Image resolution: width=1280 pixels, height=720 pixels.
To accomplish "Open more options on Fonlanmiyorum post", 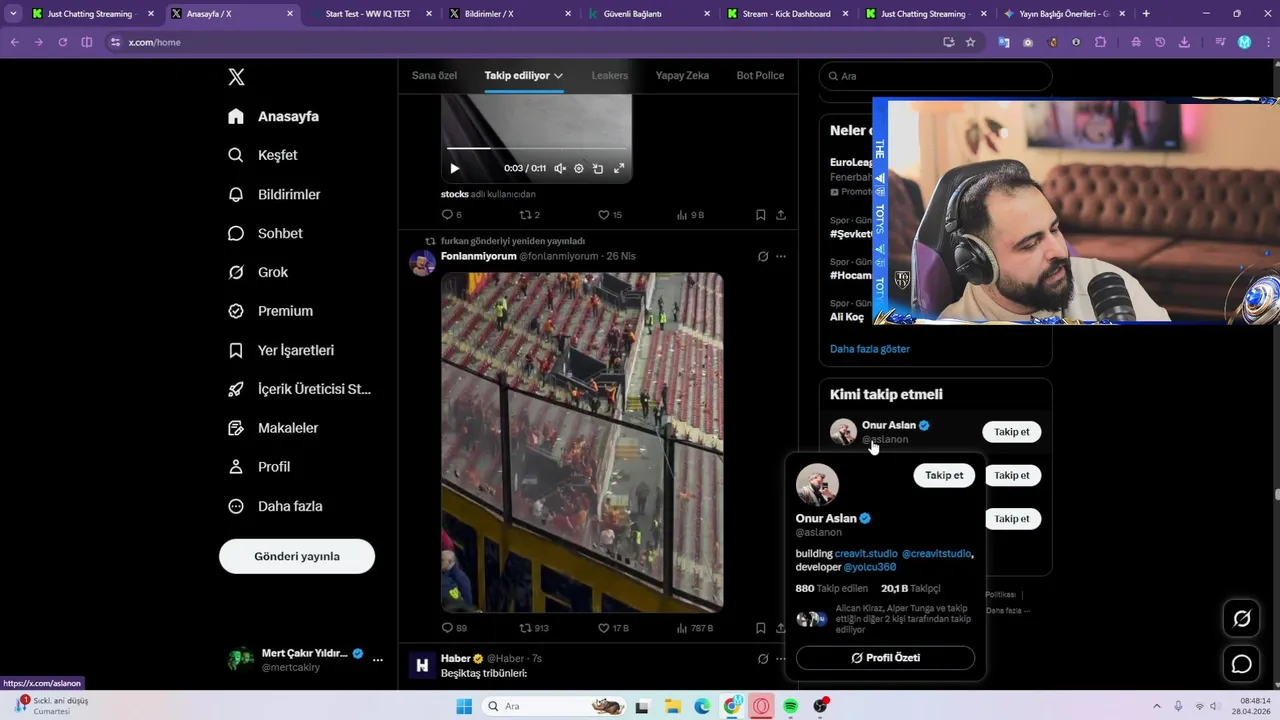I will [x=781, y=256].
